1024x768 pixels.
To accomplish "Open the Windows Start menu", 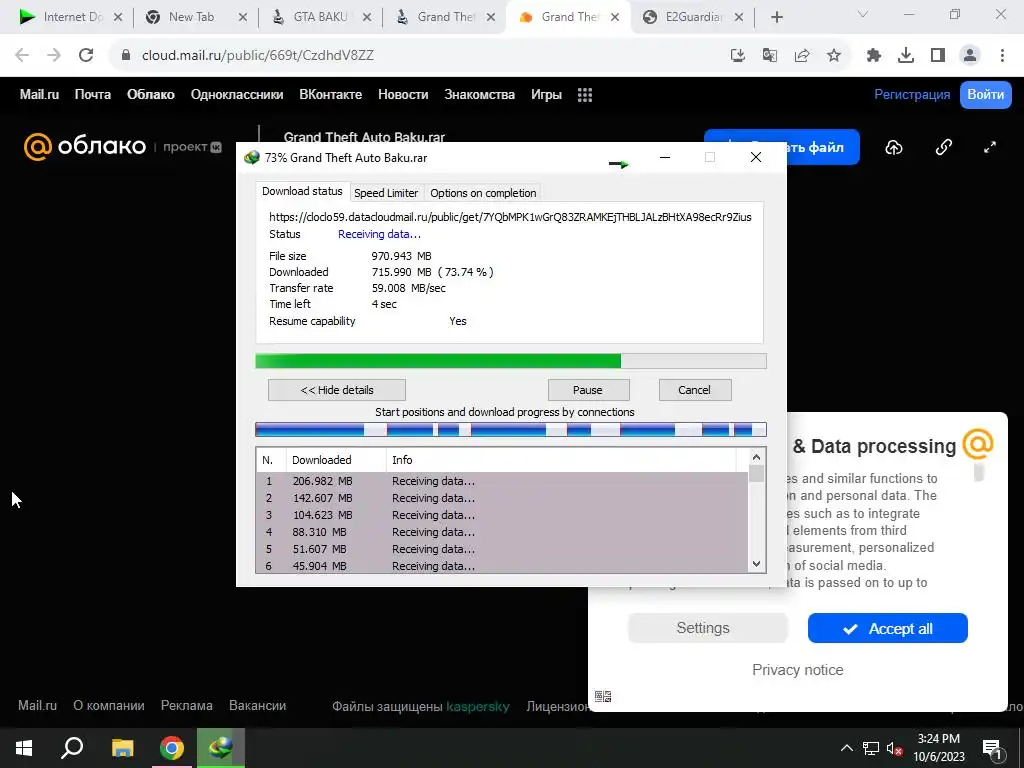I will pos(24,748).
